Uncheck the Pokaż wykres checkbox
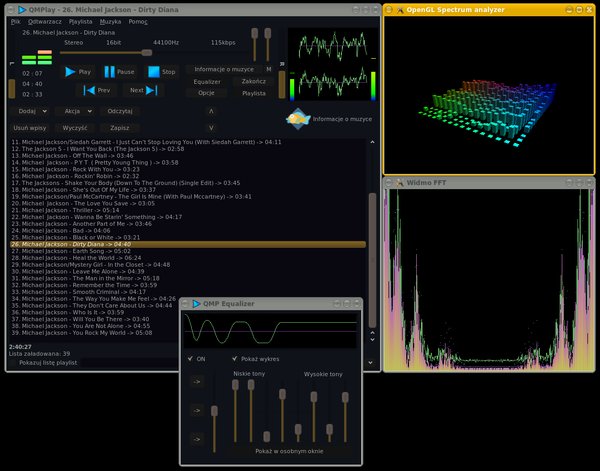 click(236, 358)
